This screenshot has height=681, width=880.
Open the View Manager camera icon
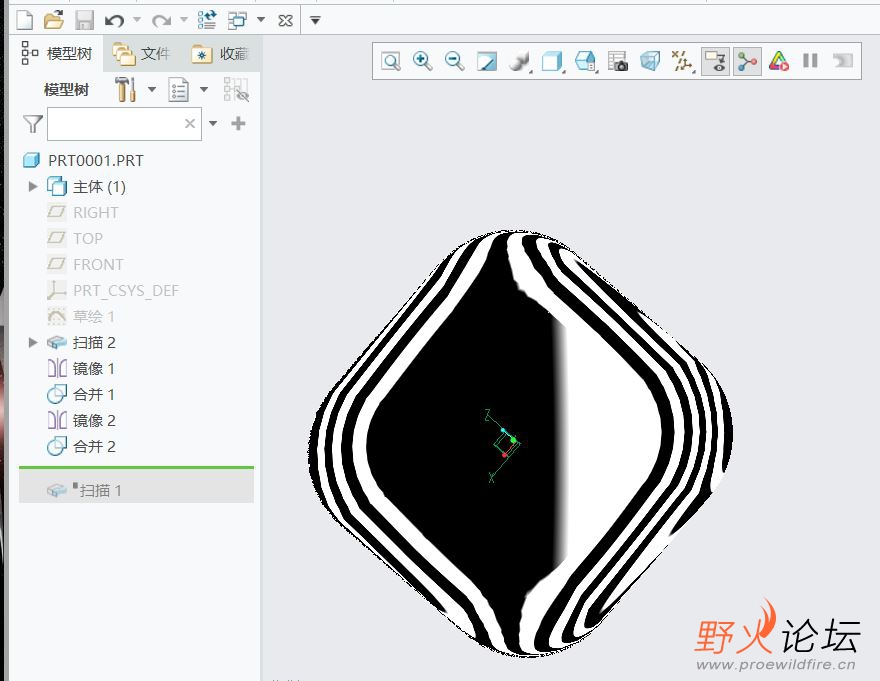(618, 61)
